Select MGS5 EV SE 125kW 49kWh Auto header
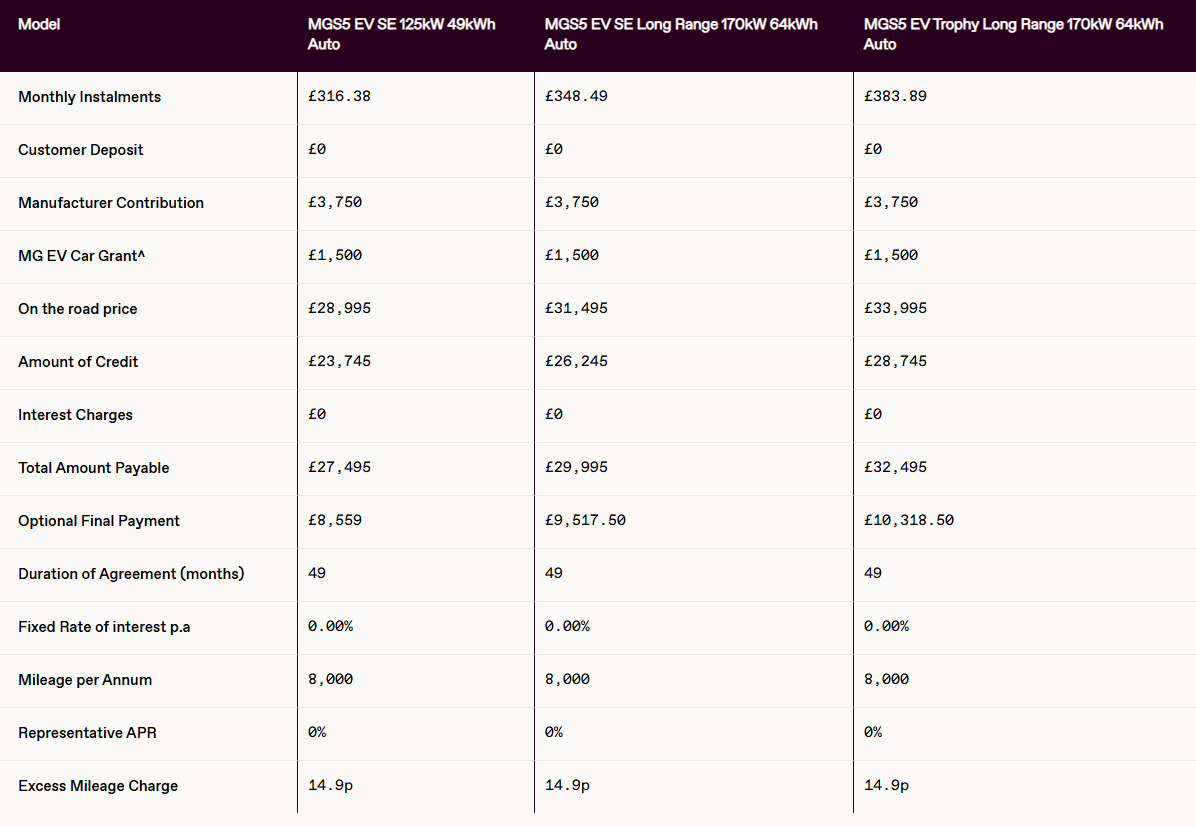 click(401, 34)
